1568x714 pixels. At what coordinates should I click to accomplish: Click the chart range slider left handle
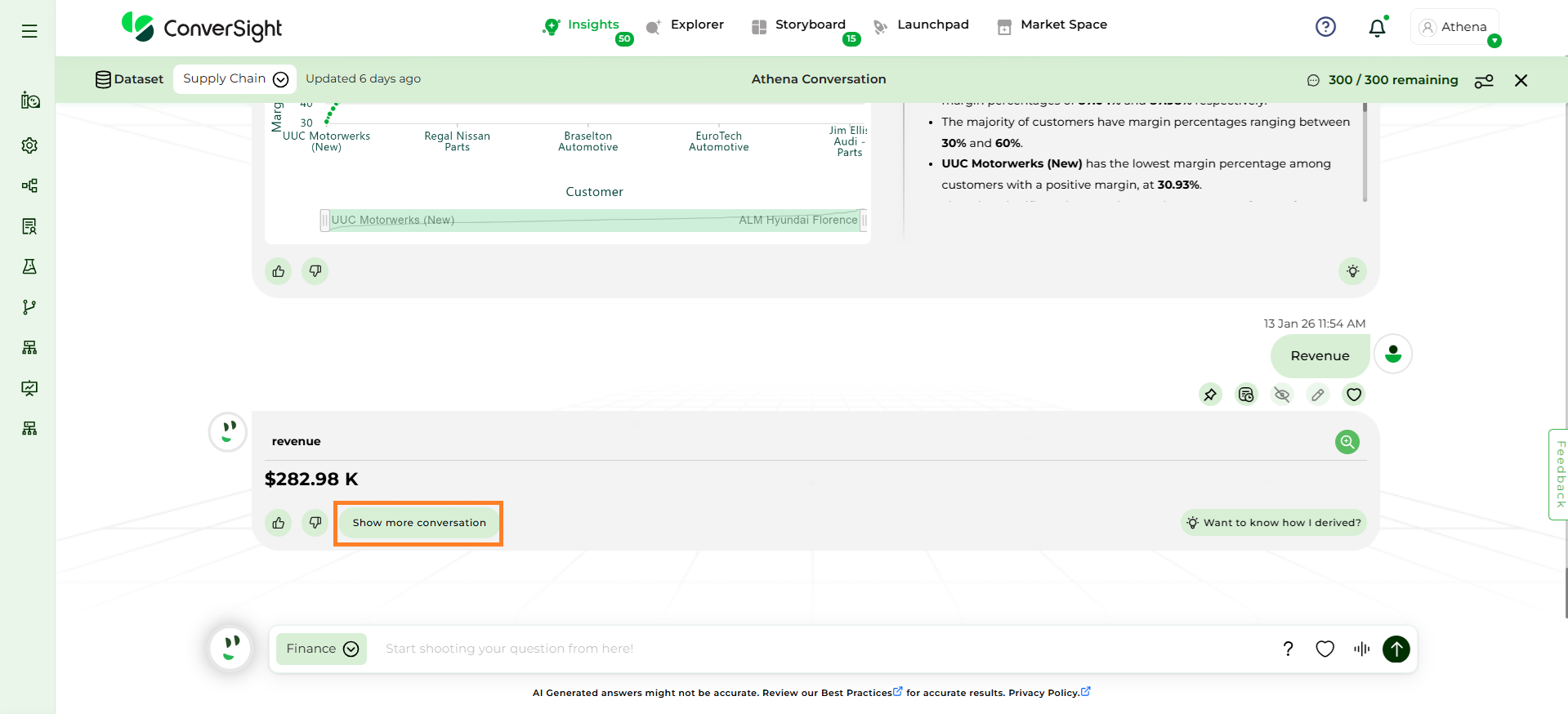(x=325, y=221)
